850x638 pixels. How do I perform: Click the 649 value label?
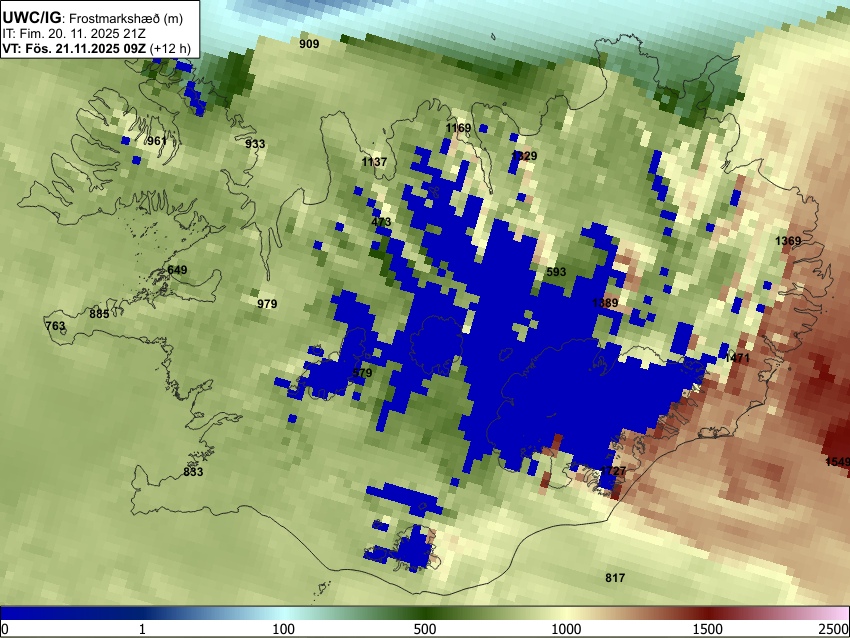tap(177, 270)
